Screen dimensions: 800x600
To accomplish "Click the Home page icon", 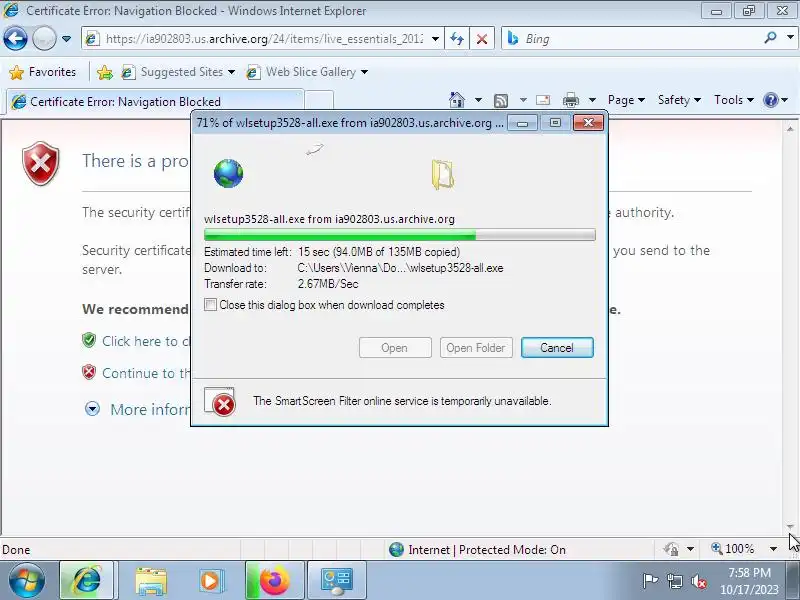I will click(457, 100).
